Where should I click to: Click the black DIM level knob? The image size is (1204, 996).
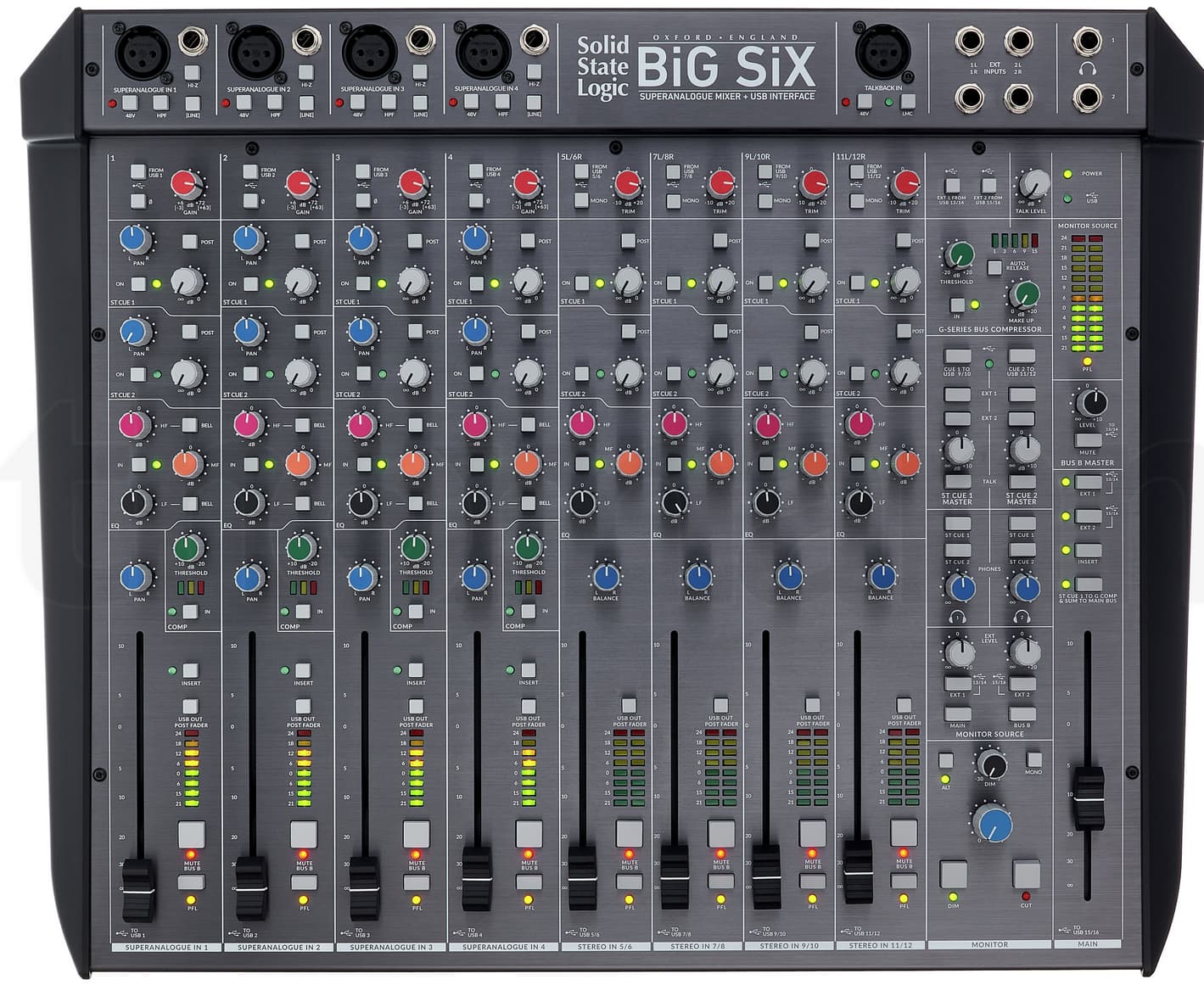(990, 764)
